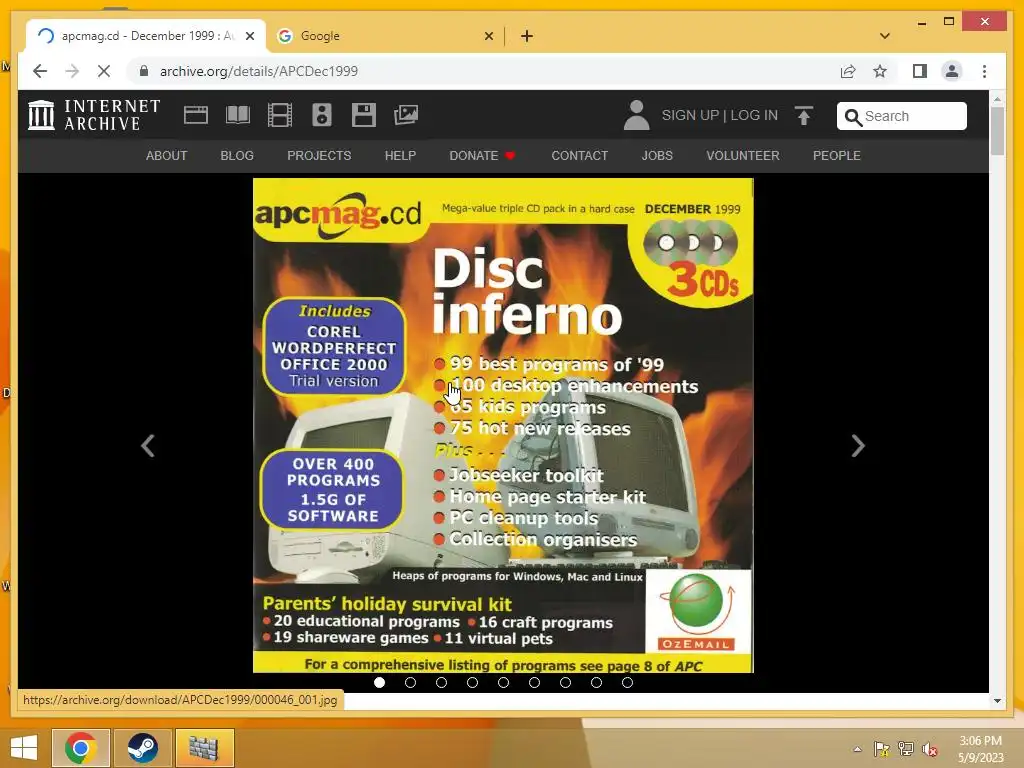Open the JOBS link
Screen dimensions: 1024x768
657,155
